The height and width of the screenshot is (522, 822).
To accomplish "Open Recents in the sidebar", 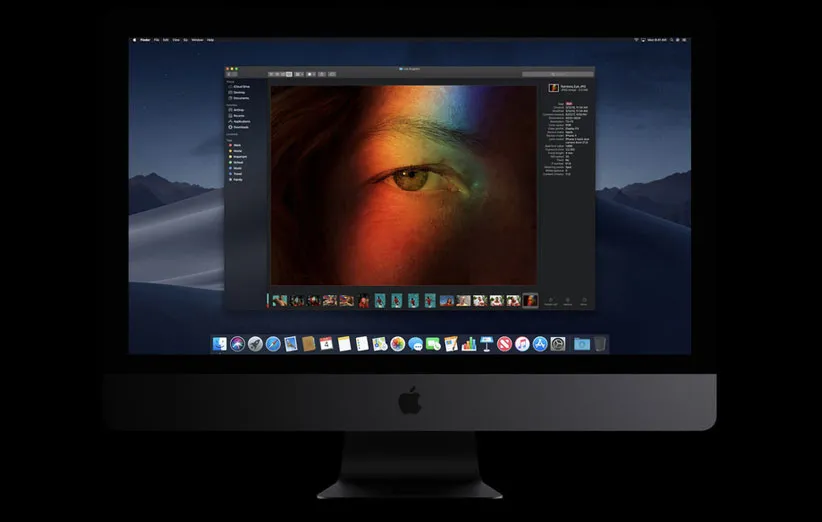I will point(236,116).
